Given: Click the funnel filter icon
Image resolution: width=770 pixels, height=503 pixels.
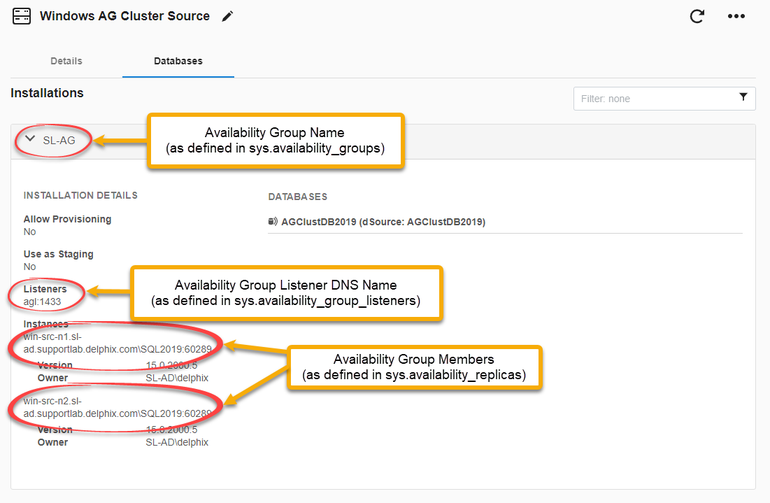Looking at the screenshot, I should click(743, 98).
